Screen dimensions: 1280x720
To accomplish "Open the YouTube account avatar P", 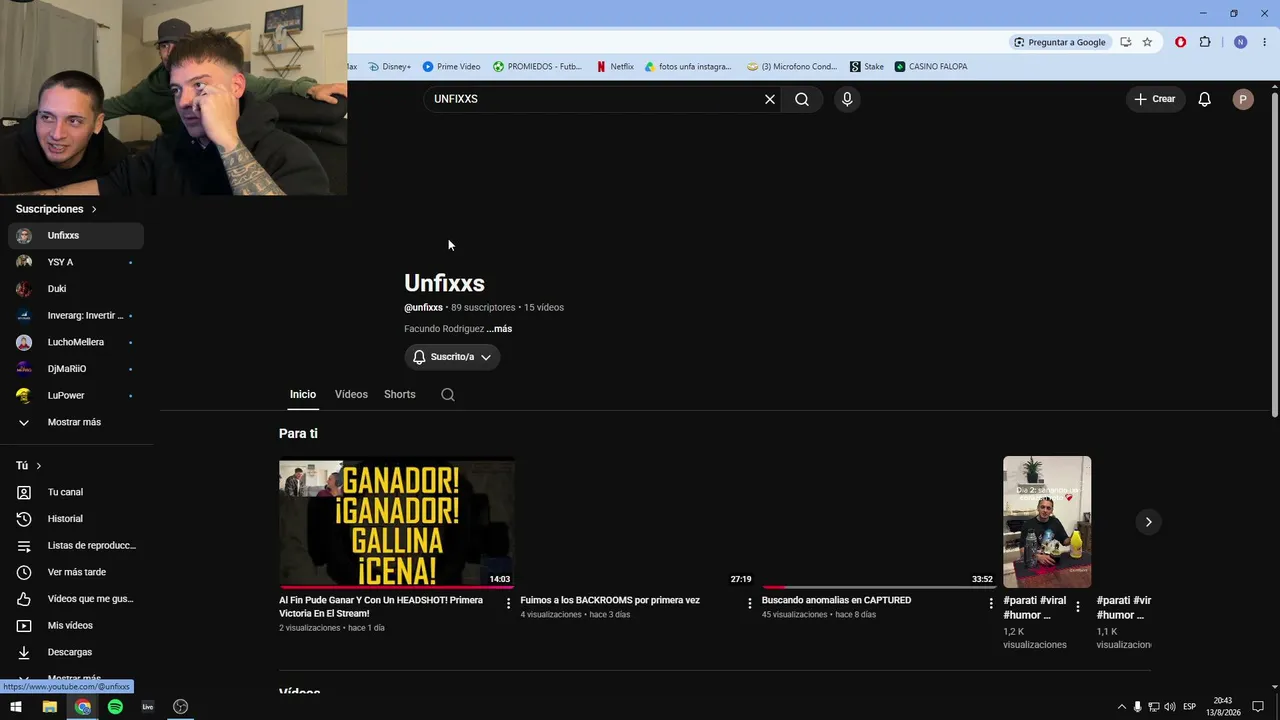I will pos(1243,99).
